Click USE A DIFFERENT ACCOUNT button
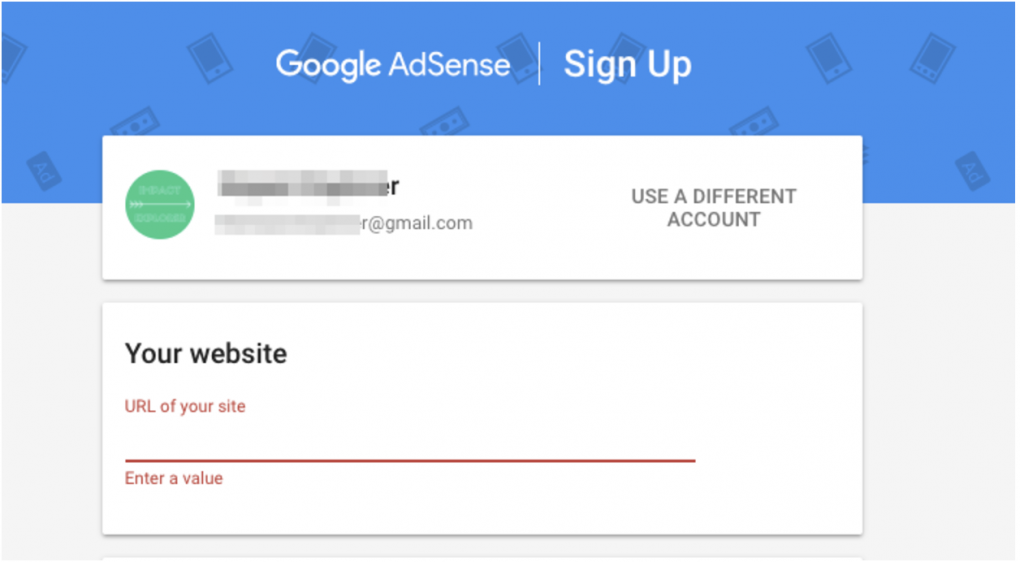The width and height of the screenshot is (1020, 562). pos(714,208)
